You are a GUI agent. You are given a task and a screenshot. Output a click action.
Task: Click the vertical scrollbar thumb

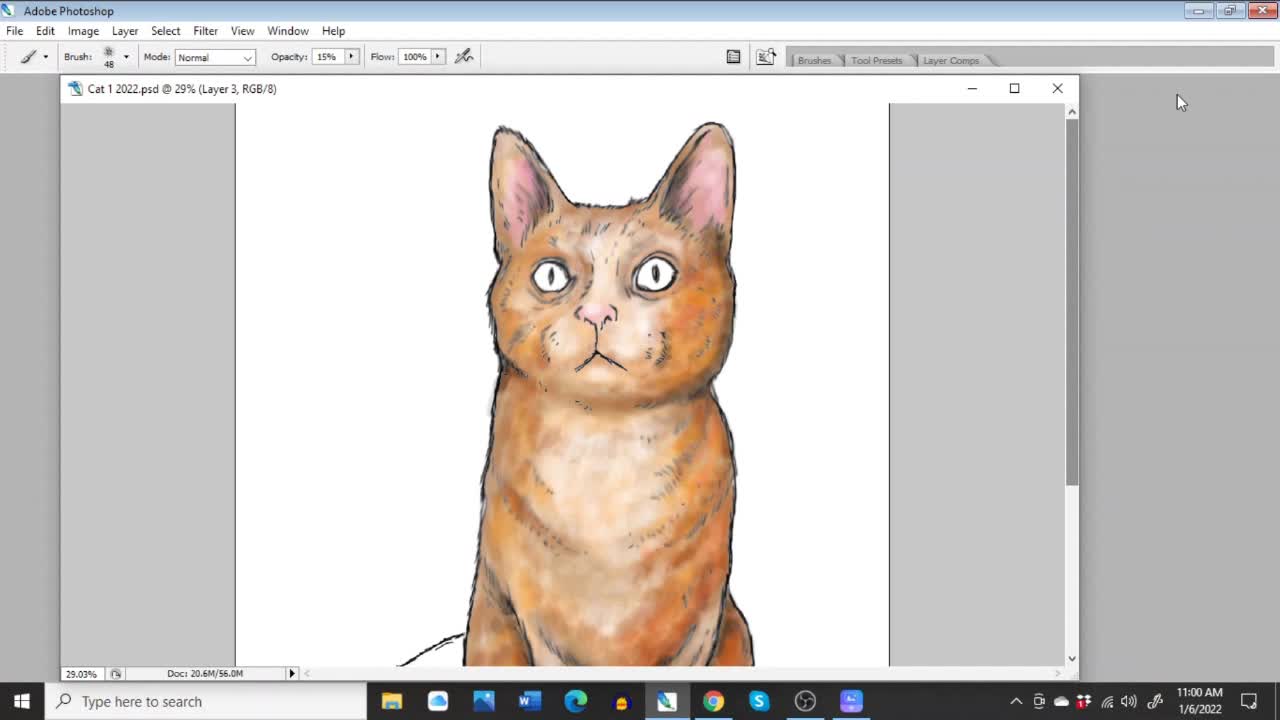[x=1072, y=302]
